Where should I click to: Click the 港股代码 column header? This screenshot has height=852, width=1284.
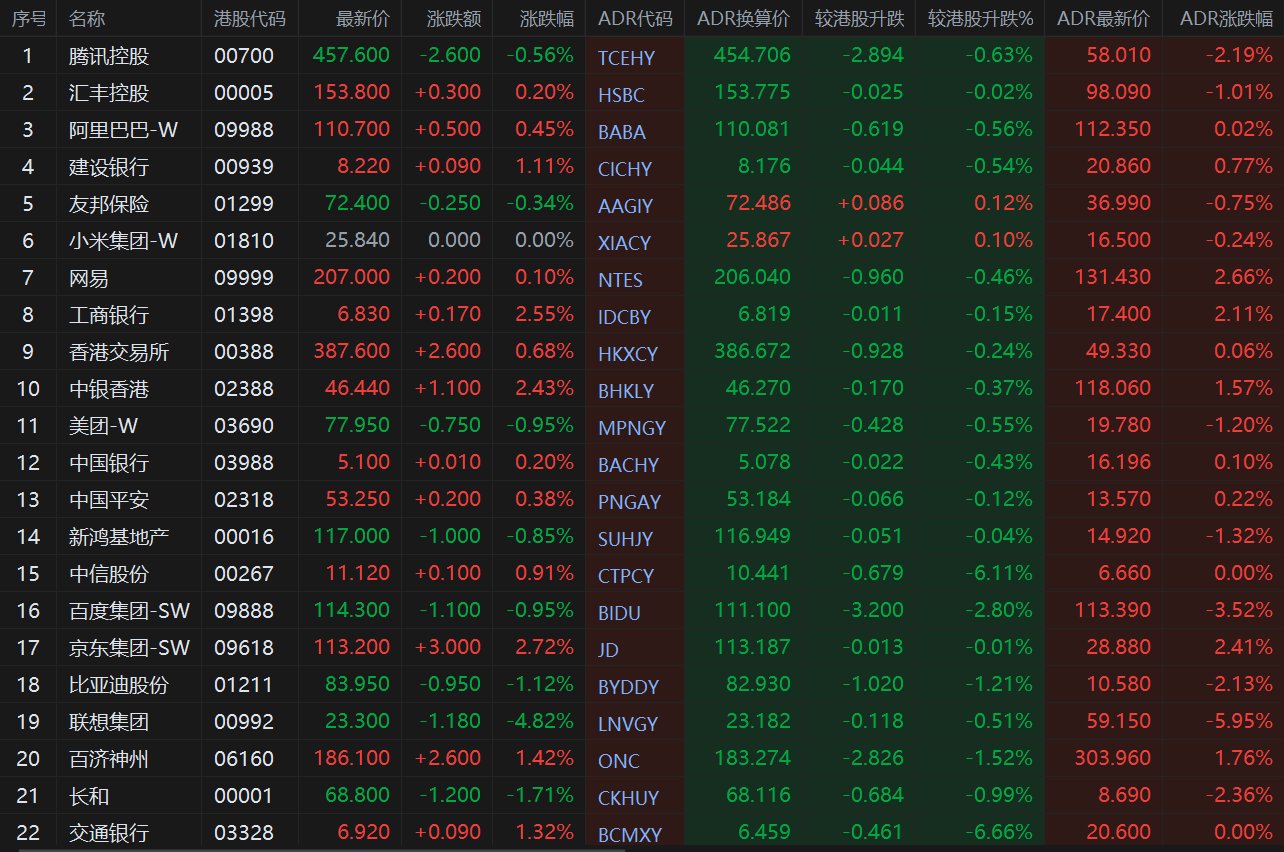tap(249, 18)
